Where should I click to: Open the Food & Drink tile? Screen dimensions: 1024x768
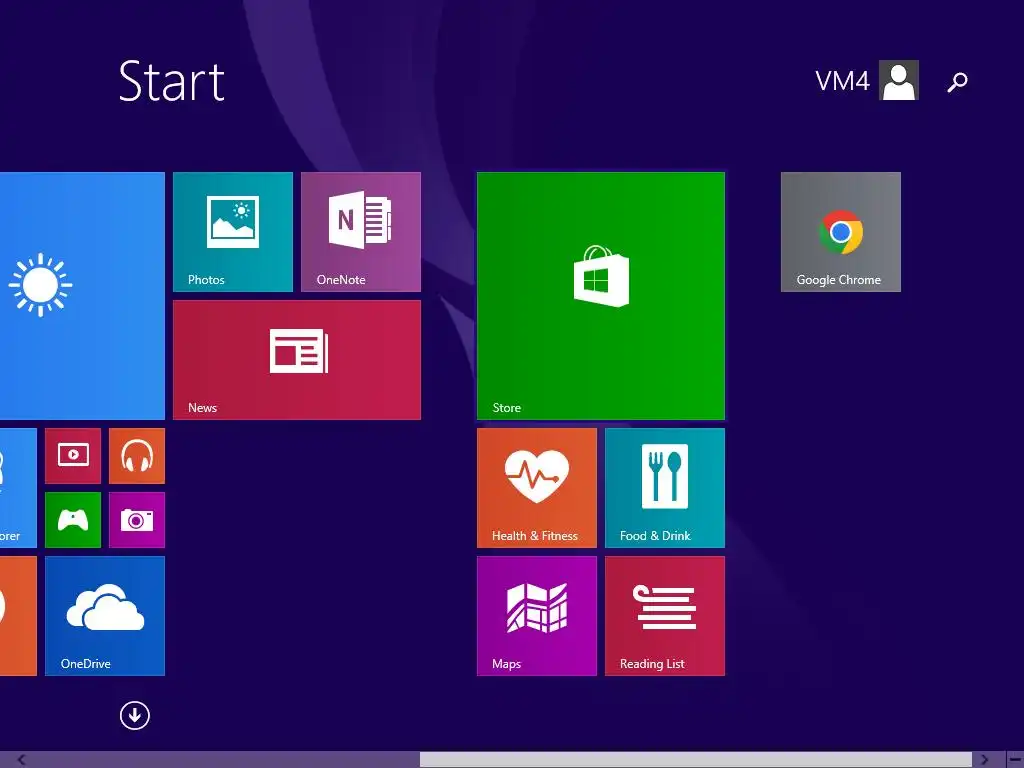click(x=665, y=488)
